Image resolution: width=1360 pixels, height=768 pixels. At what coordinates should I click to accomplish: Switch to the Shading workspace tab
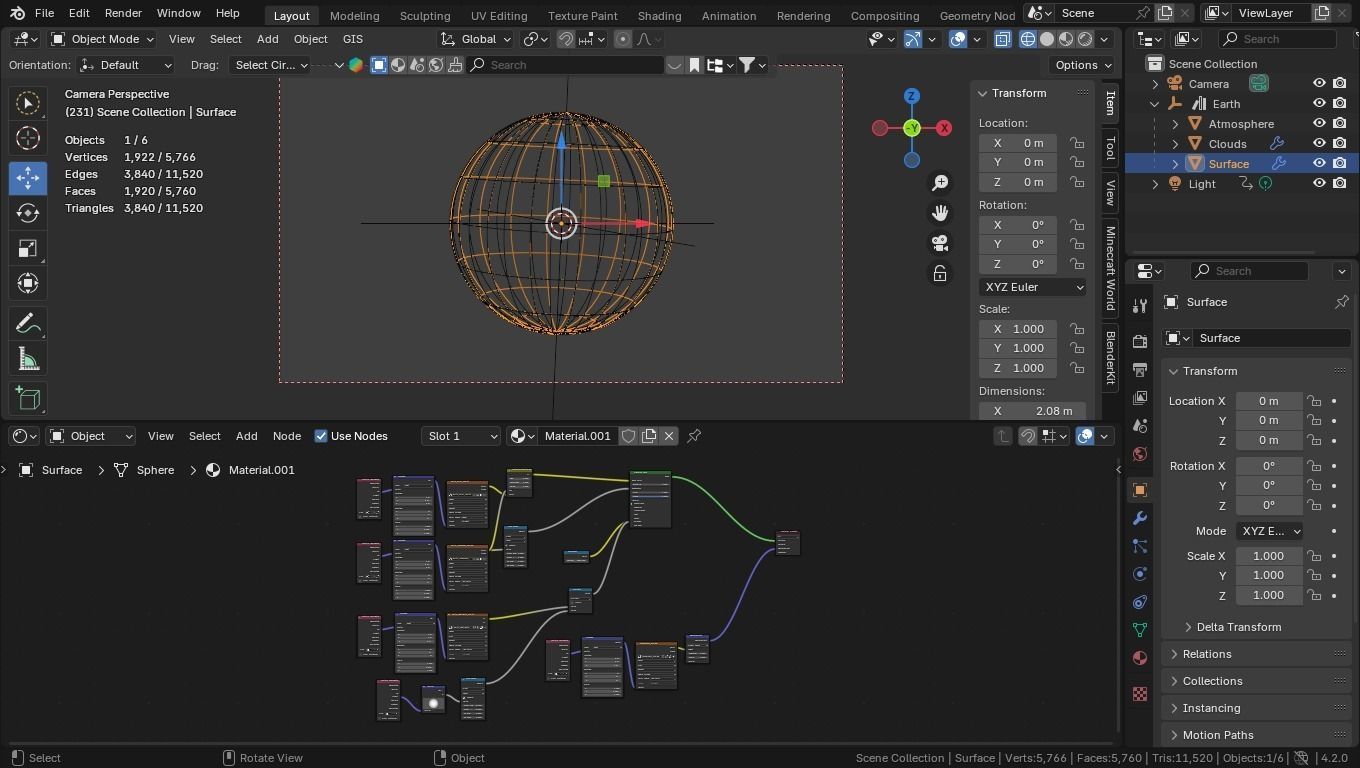tap(659, 15)
